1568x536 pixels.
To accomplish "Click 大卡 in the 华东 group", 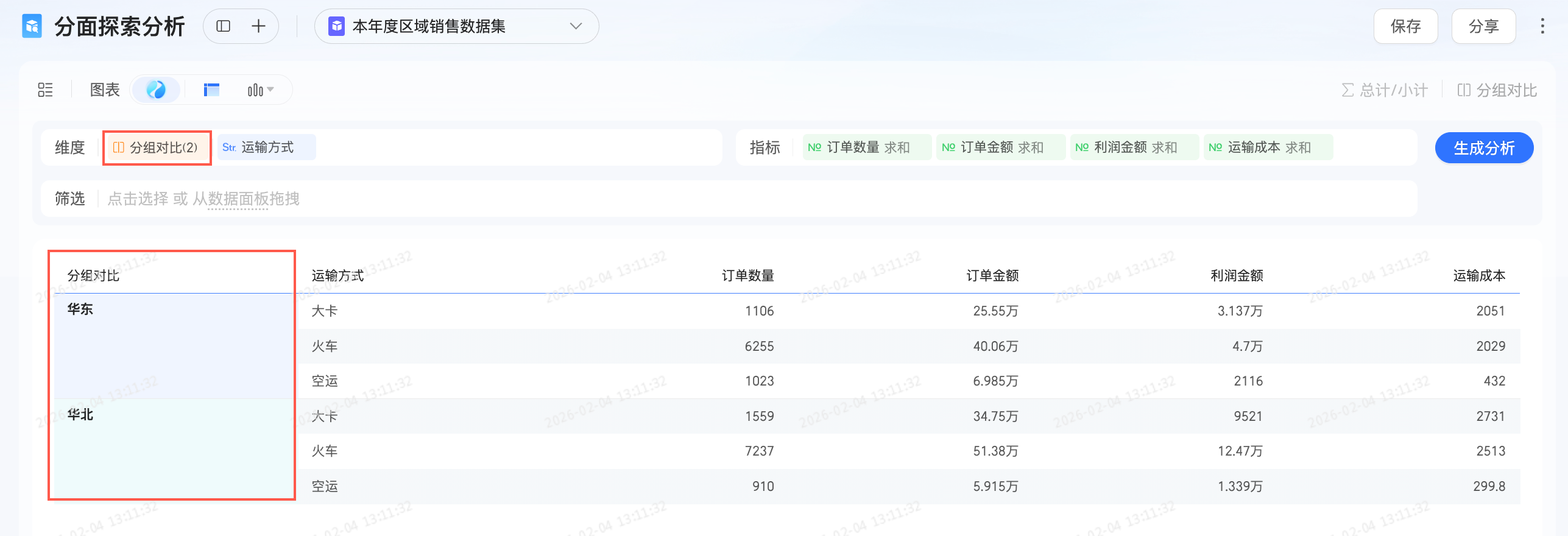I will tap(325, 311).
